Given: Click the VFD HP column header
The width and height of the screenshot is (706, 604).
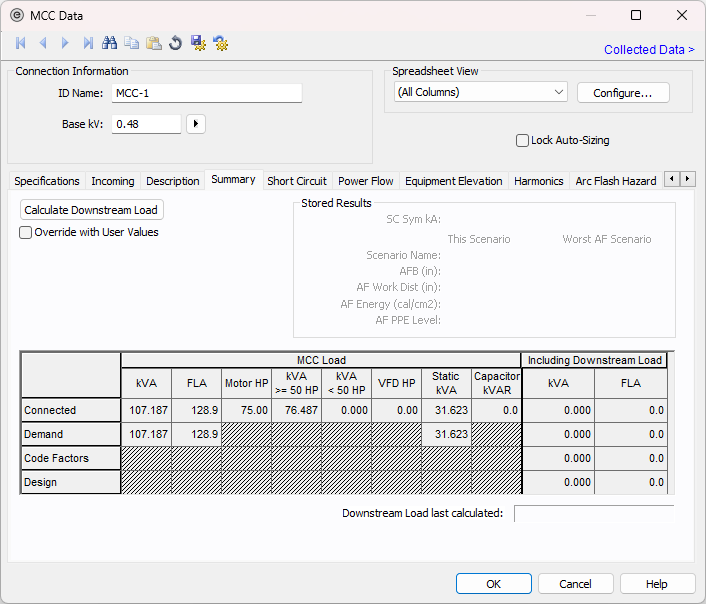Looking at the screenshot, I should coord(396,383).
